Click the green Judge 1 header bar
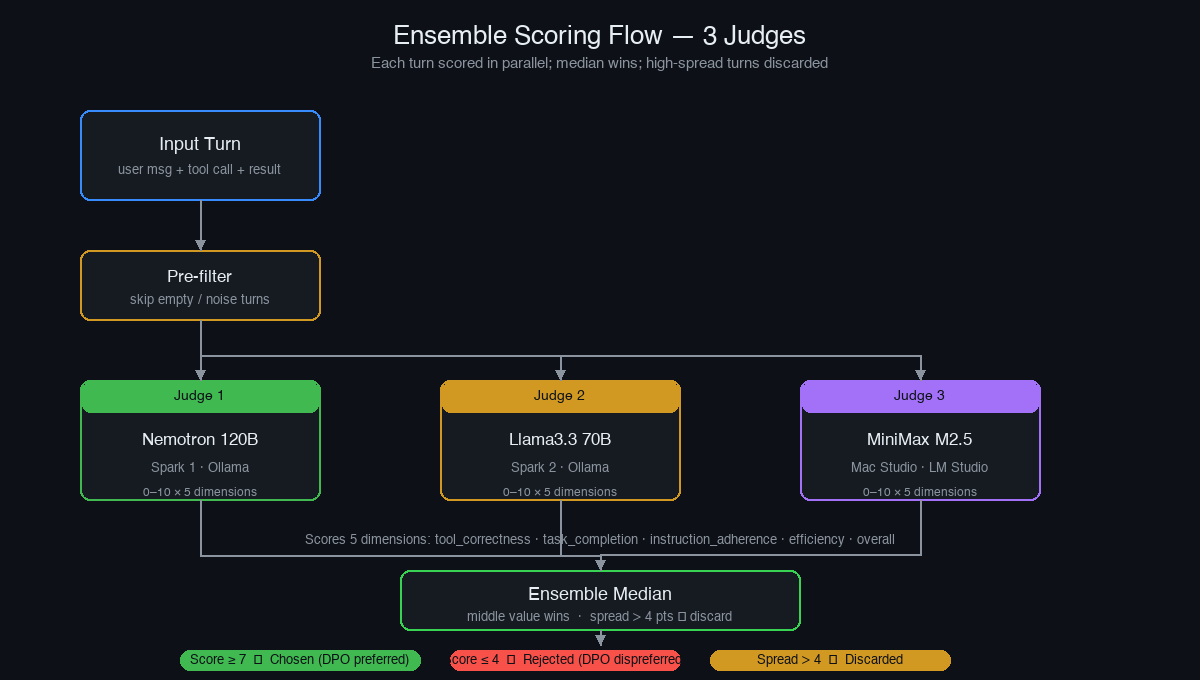 (200, 395)
